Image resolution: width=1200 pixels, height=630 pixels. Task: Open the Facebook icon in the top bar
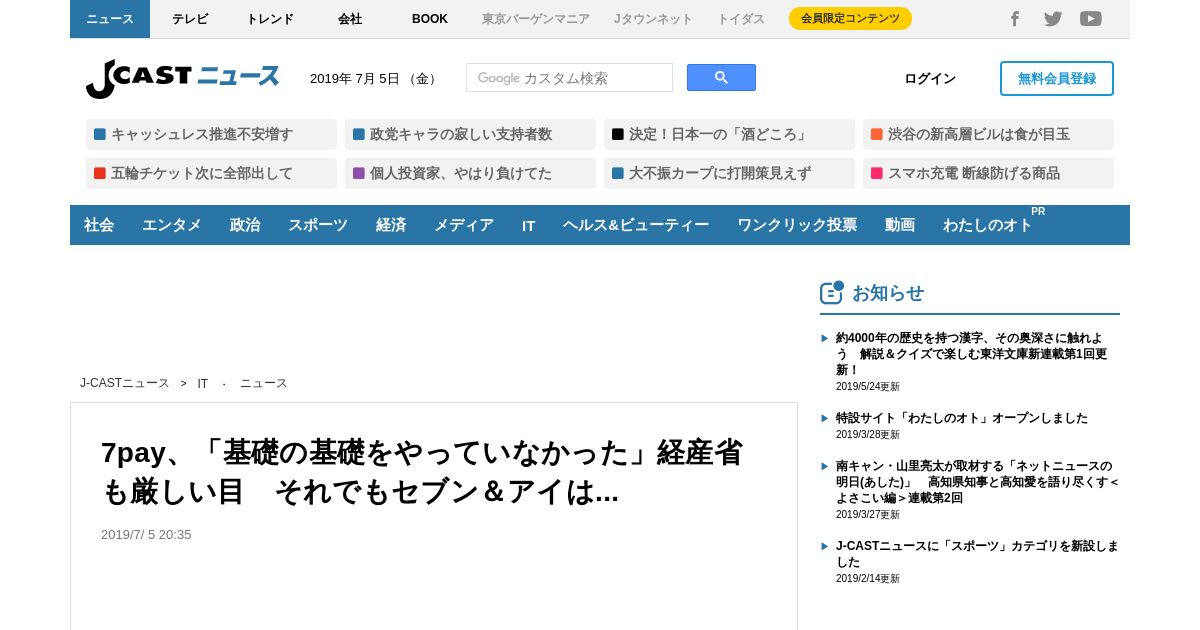pyautogui.click(x=1014, y=19)
